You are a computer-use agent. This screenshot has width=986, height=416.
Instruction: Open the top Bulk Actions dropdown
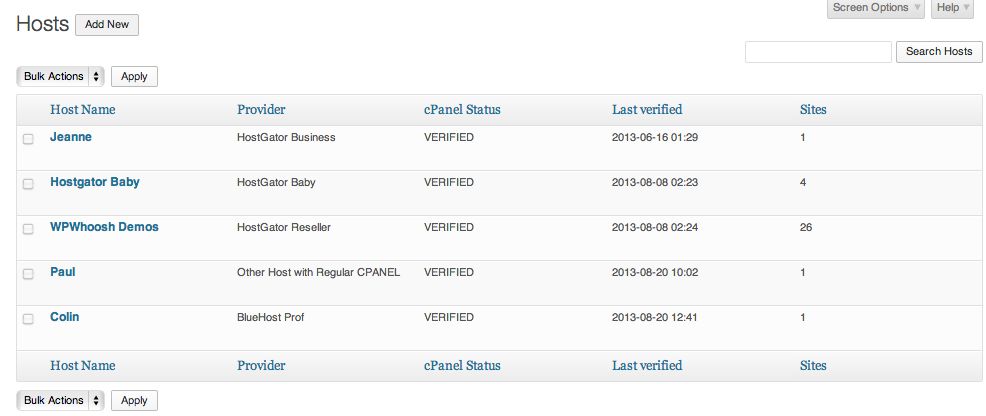pyautogui.click(x=60, y=77)
